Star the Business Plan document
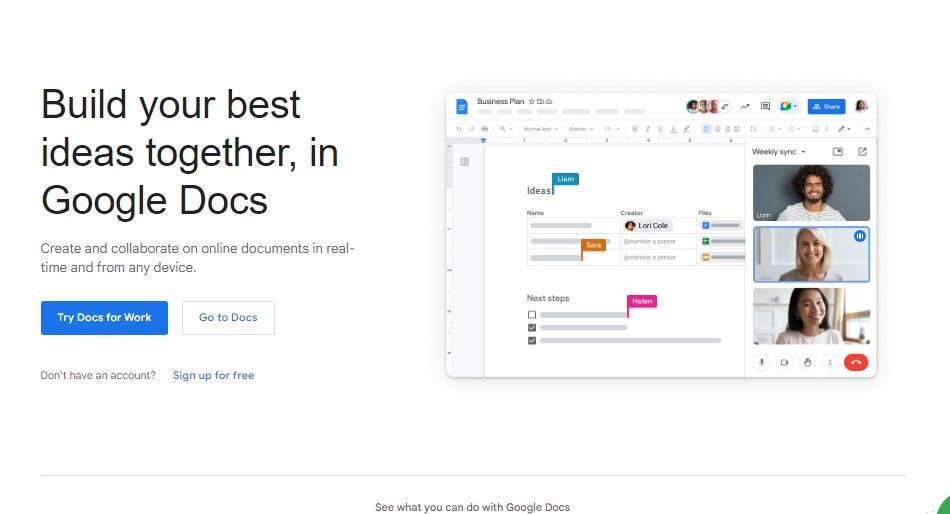This screenshot has width=950, height=514. pos(531,101)
